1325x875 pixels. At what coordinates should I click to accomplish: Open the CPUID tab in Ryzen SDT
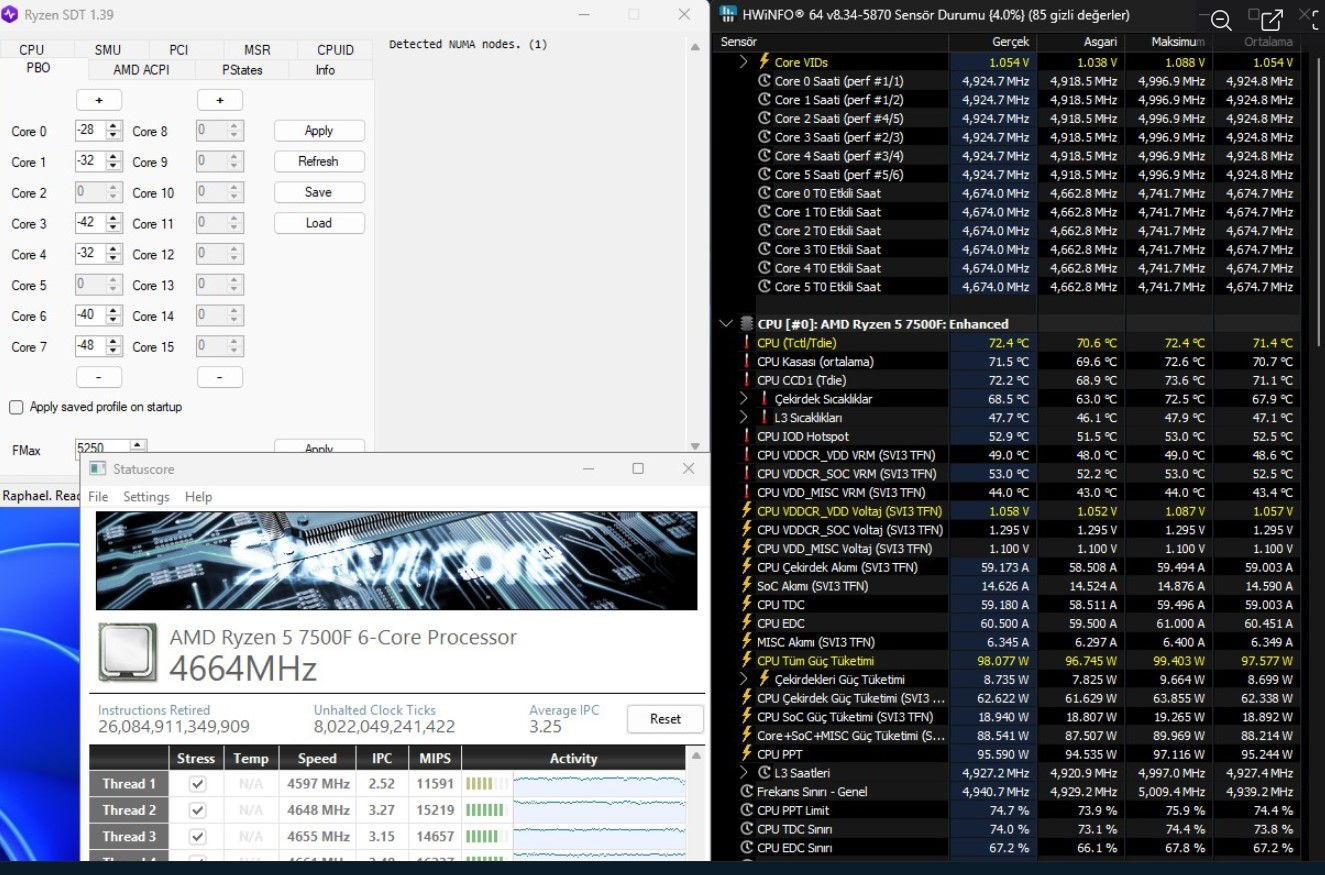tap(336, 49)
